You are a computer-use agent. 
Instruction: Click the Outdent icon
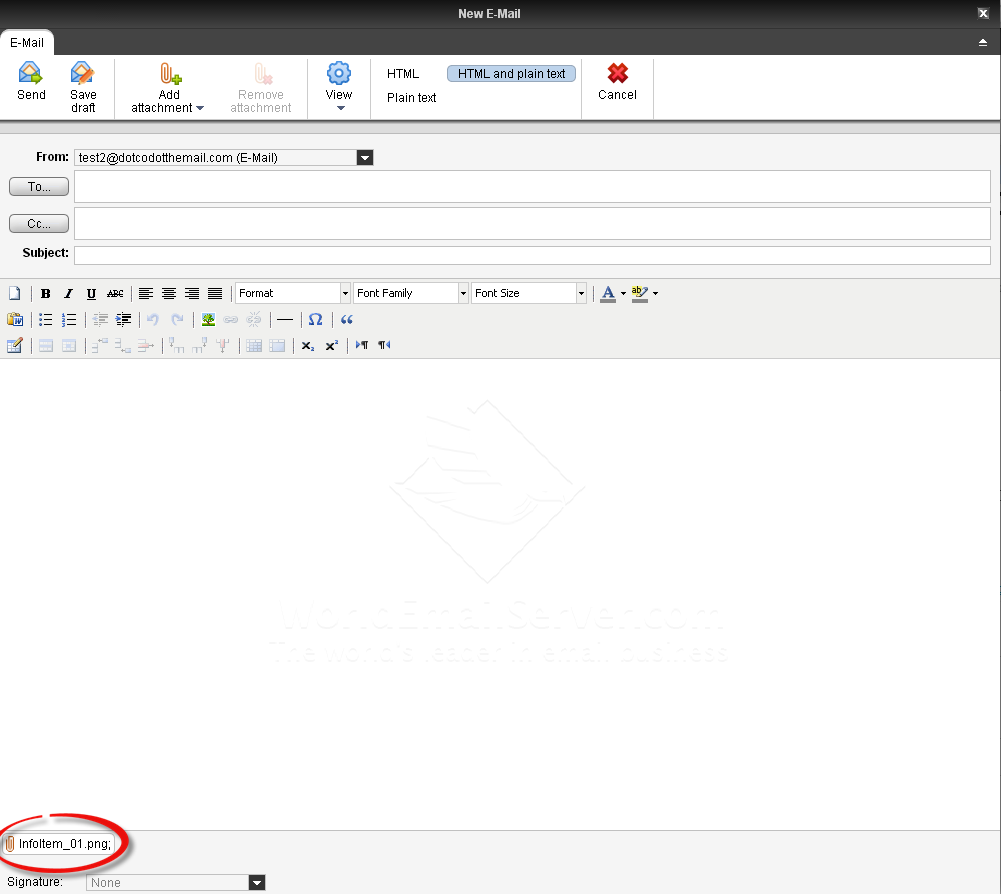[100, 319]
